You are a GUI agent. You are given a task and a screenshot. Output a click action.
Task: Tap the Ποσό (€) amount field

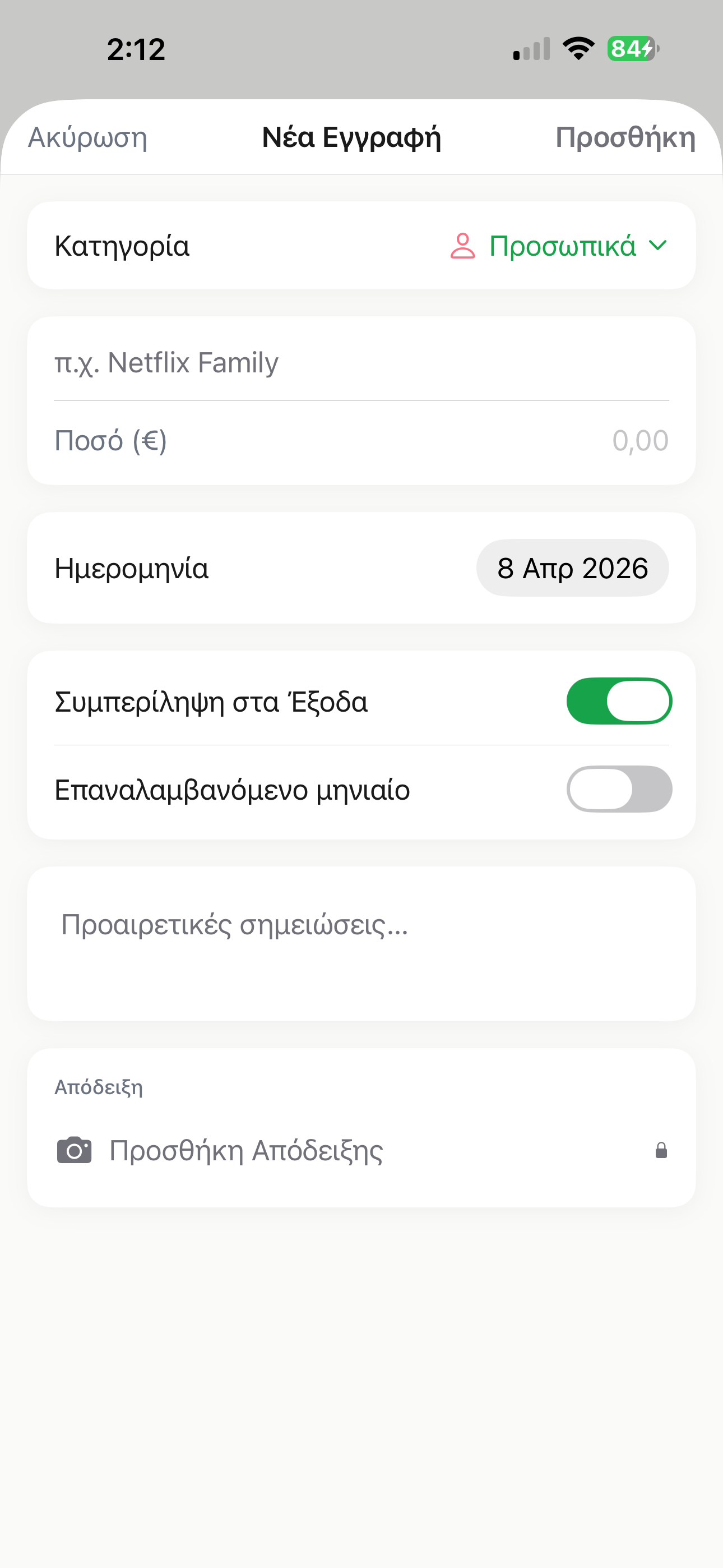coord(361,441)
